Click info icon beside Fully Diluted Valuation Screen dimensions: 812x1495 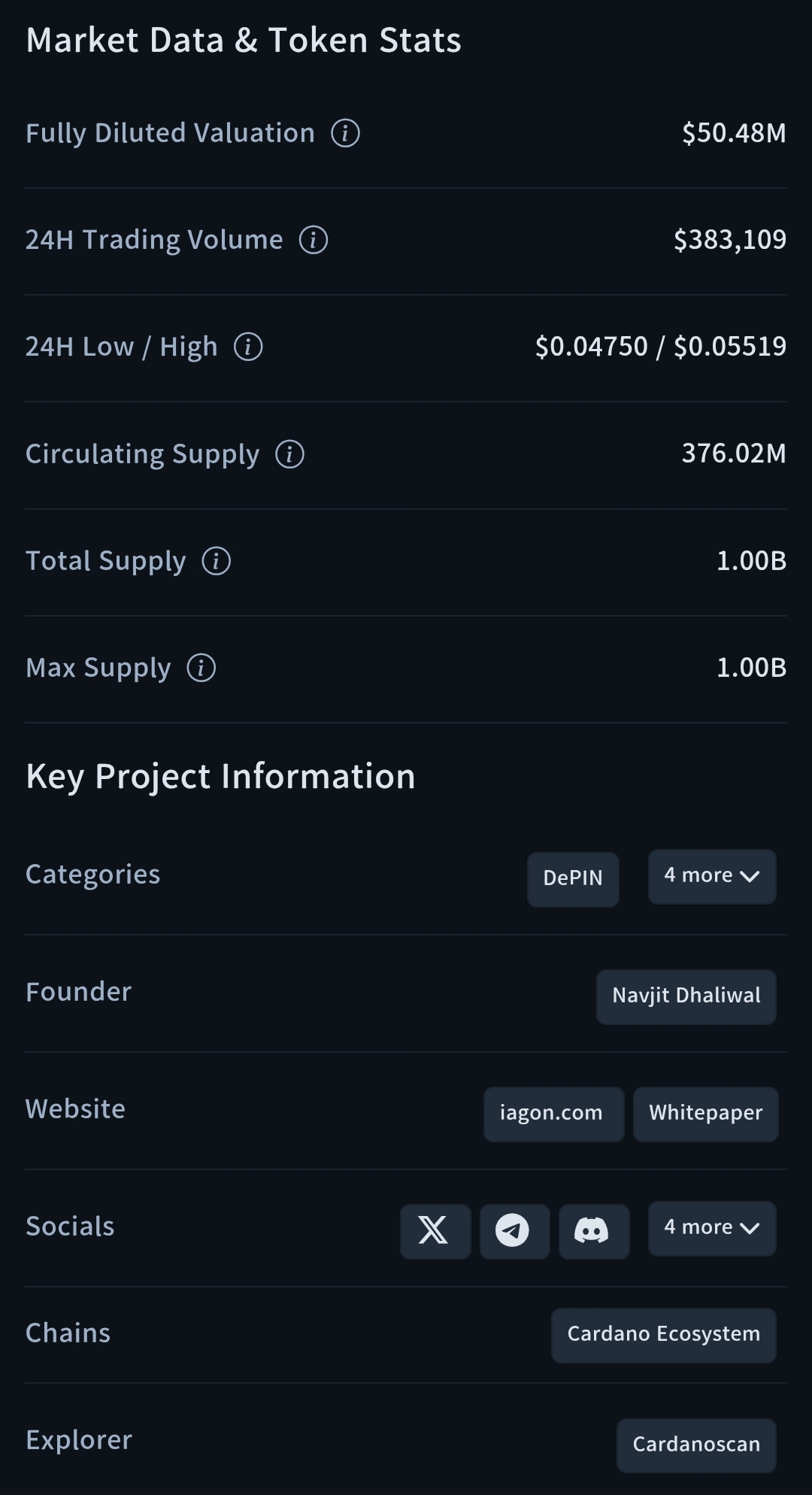pyautogui.click(x=346, y=133)
